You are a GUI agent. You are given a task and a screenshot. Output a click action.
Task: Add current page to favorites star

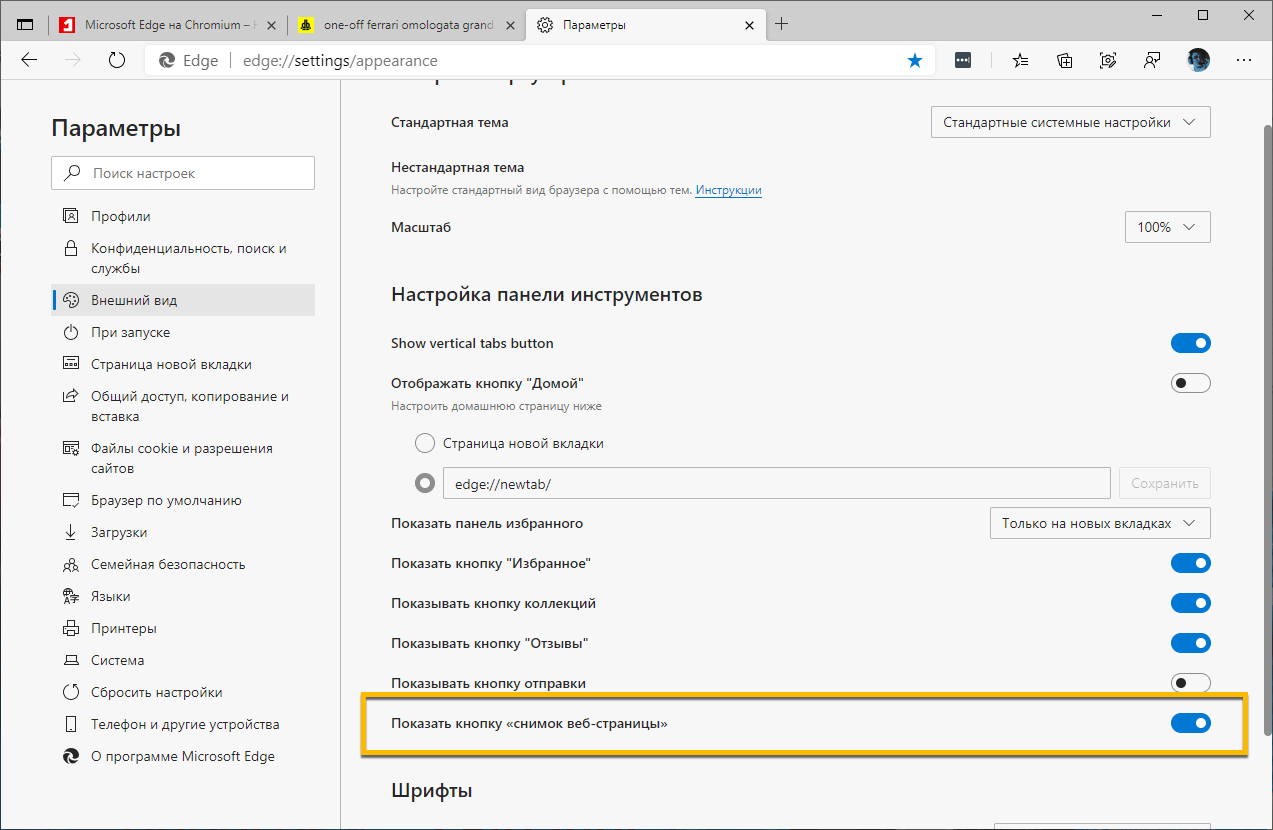coord(914,60)
